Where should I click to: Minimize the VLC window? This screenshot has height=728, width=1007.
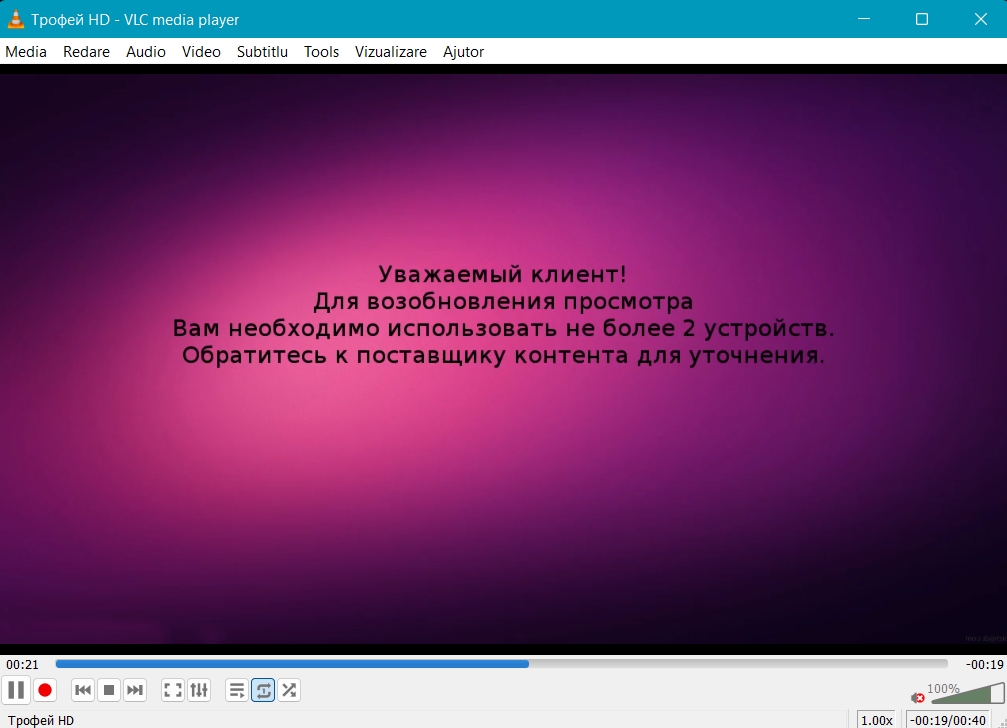864,19
